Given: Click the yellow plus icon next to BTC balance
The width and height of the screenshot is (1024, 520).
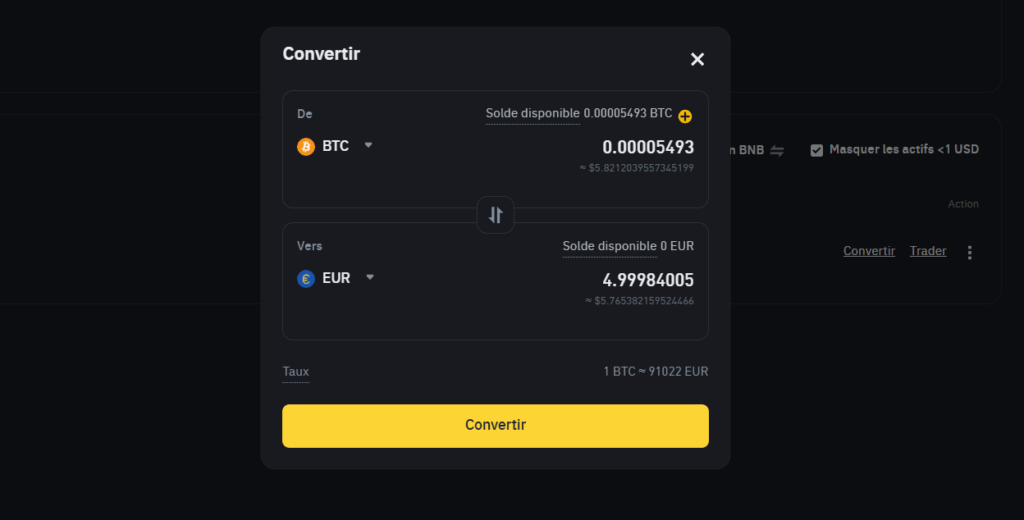Looking at the screenshot, I should (x=684, y=116).
